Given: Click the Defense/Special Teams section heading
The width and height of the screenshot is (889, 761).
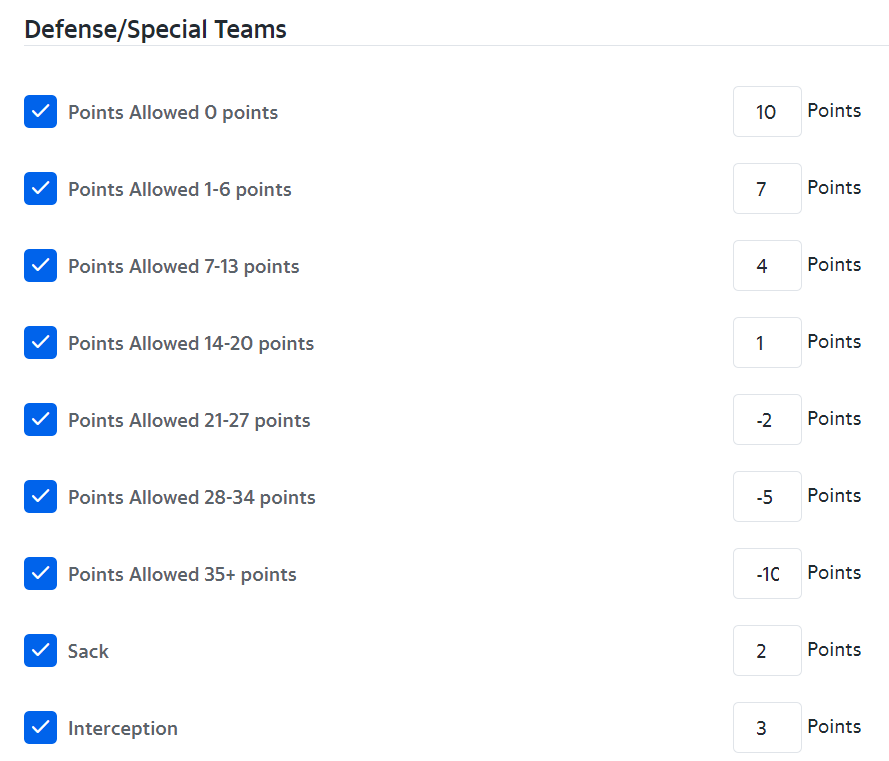Looking at the screenshot, I should [x=155, y=30].
